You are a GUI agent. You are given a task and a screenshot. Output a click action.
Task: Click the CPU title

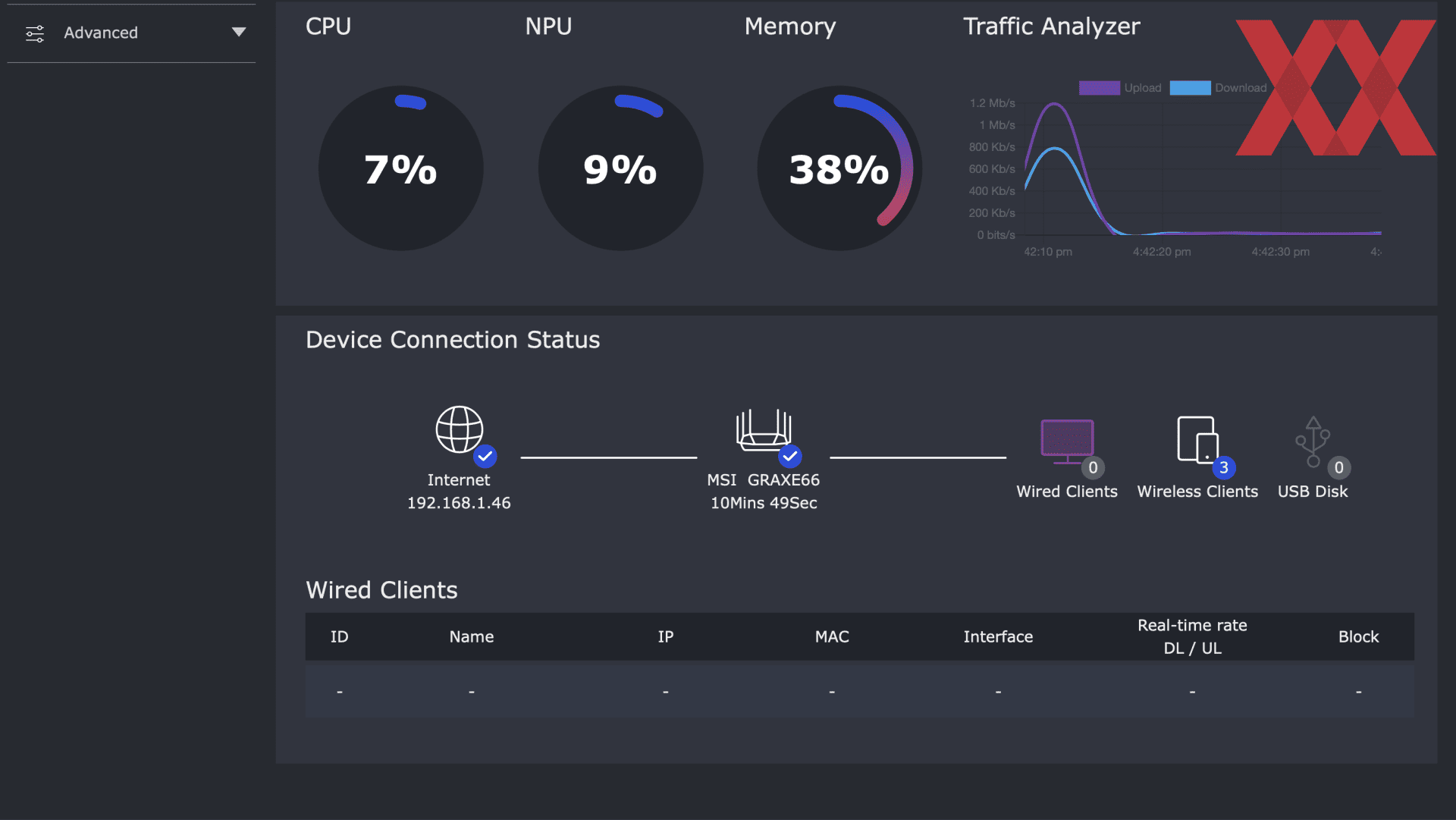point(328,27)
